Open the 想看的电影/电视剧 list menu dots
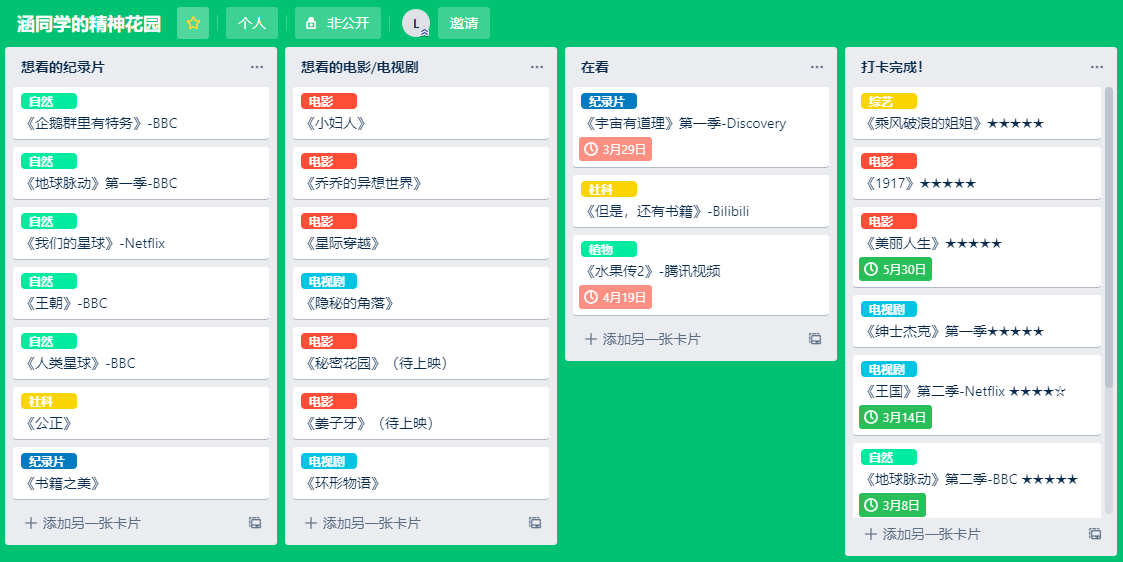1123x562 pixels. (x=537, y=67)
